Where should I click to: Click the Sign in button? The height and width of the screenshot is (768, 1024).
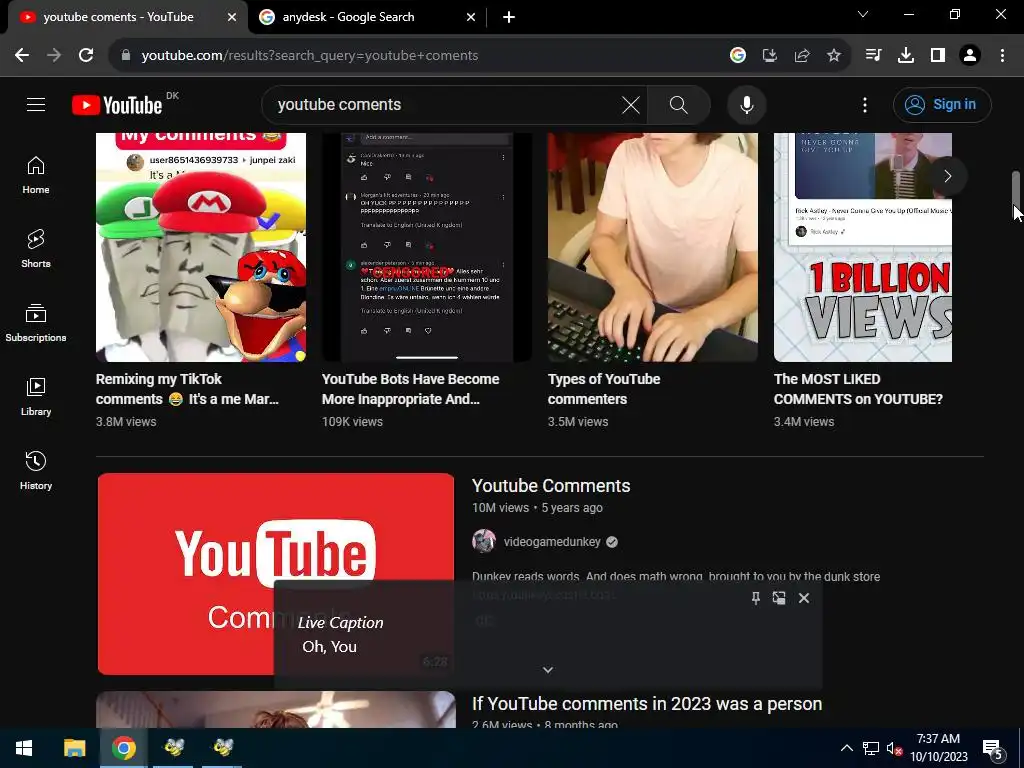point(942,104)
